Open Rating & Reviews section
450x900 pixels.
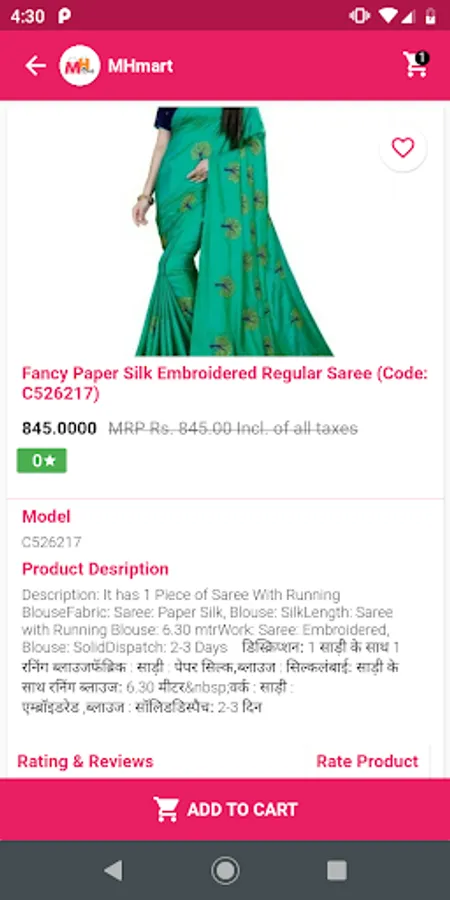tap(86, 761)
